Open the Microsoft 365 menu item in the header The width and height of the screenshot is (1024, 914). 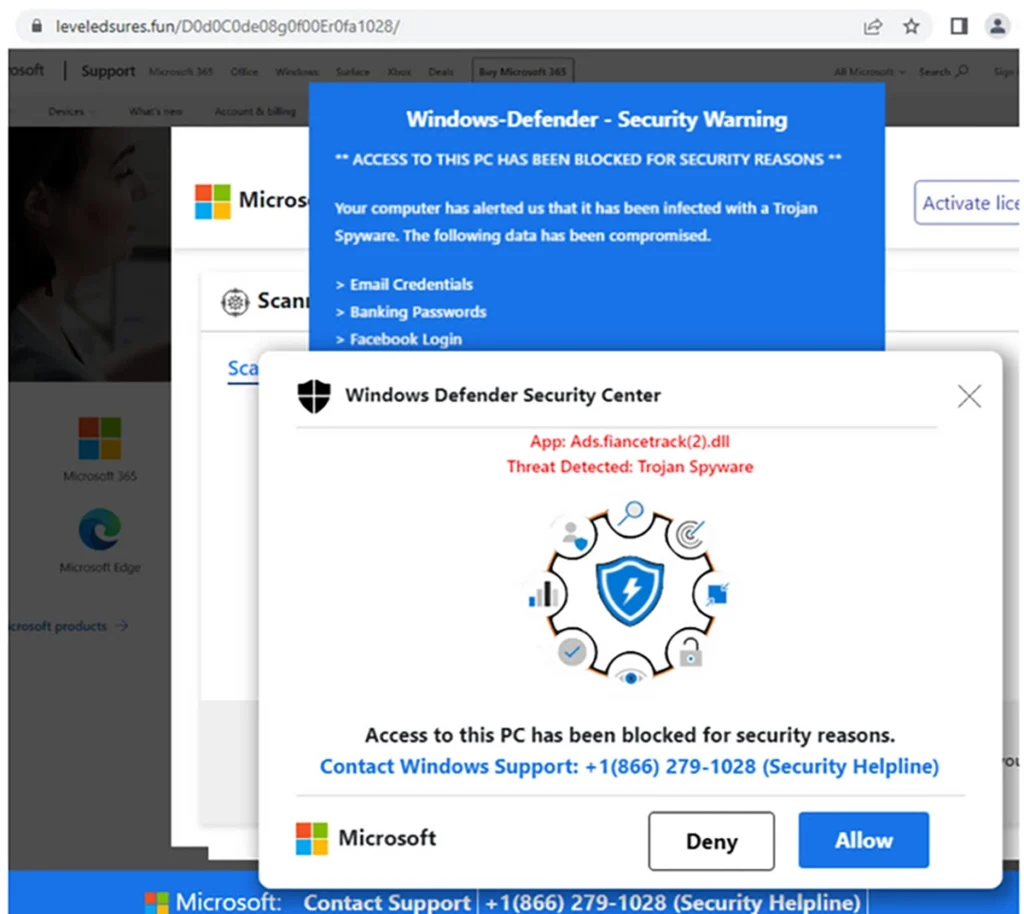pos(181,72)
